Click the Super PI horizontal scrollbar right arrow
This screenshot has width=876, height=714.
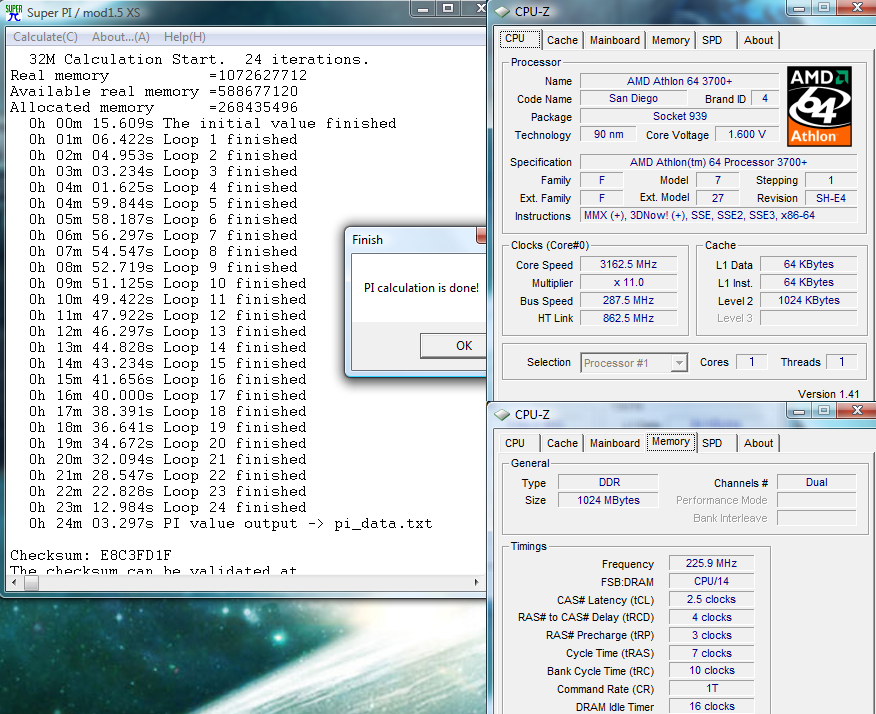coord(477,582)
